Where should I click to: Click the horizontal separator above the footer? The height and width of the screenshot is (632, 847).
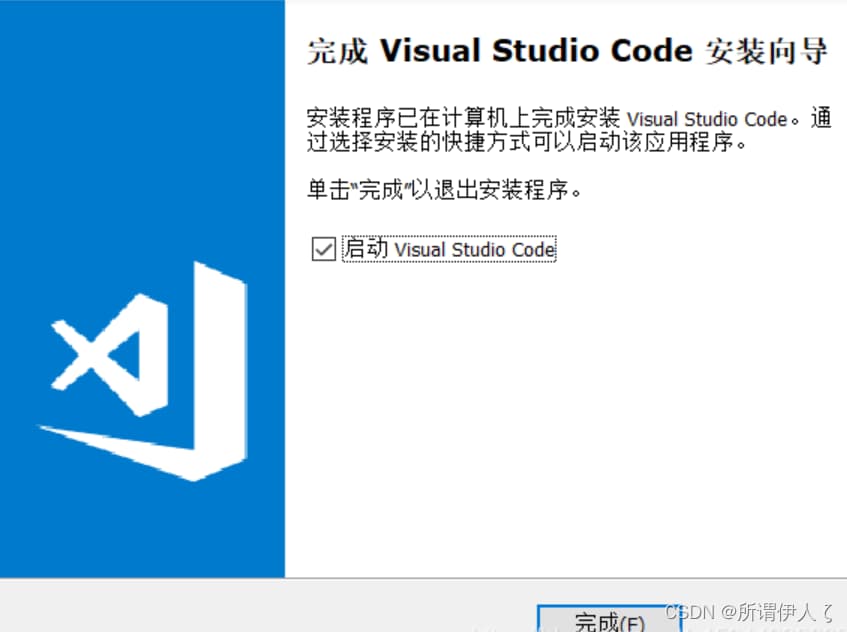[423, 578]
